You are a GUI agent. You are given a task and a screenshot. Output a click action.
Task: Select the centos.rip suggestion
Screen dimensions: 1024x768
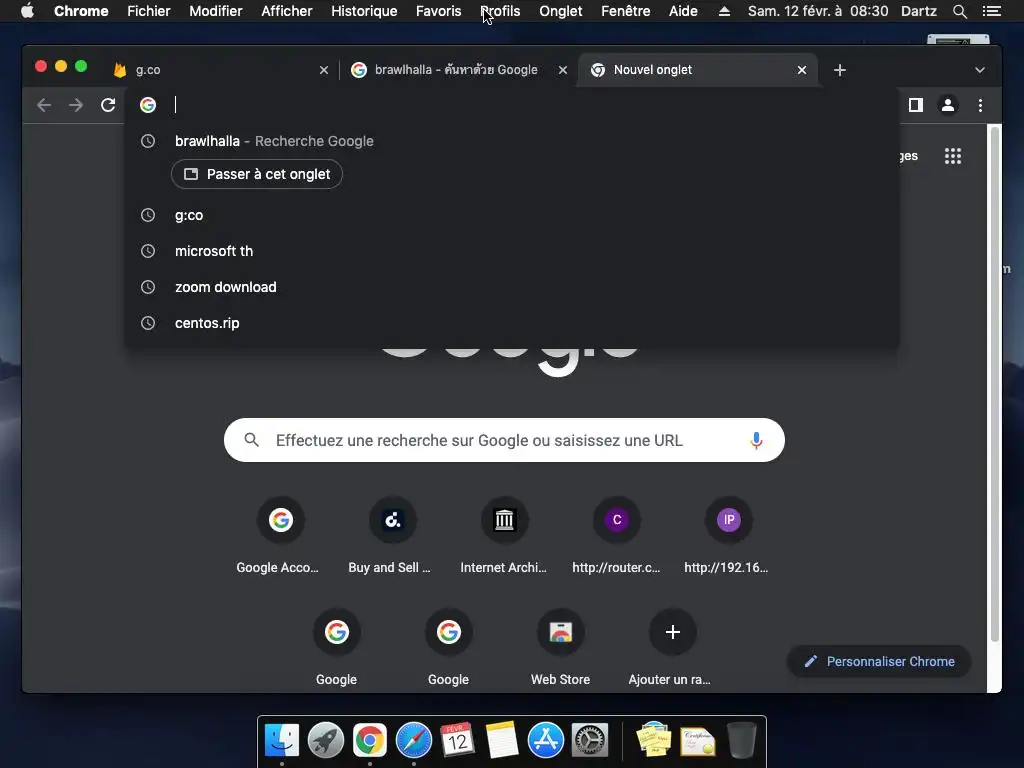[512, 323]
